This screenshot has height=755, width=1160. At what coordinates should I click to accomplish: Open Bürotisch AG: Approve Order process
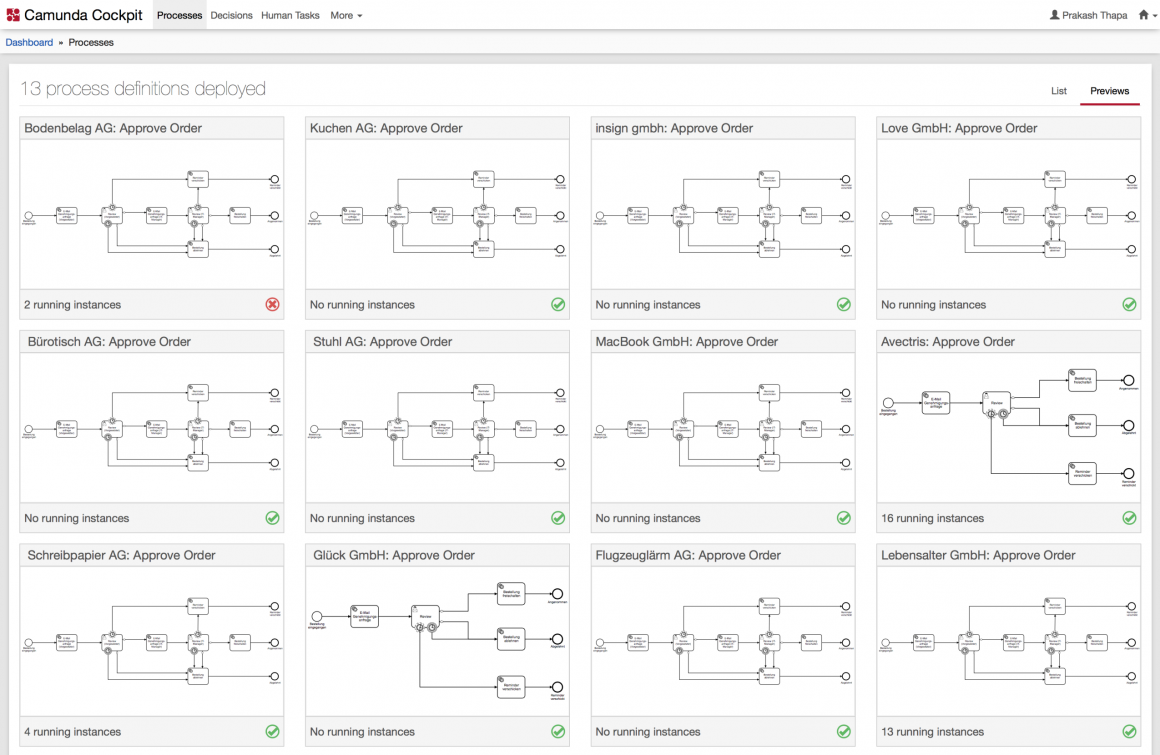pyautogui.click(x=109, y=342)
